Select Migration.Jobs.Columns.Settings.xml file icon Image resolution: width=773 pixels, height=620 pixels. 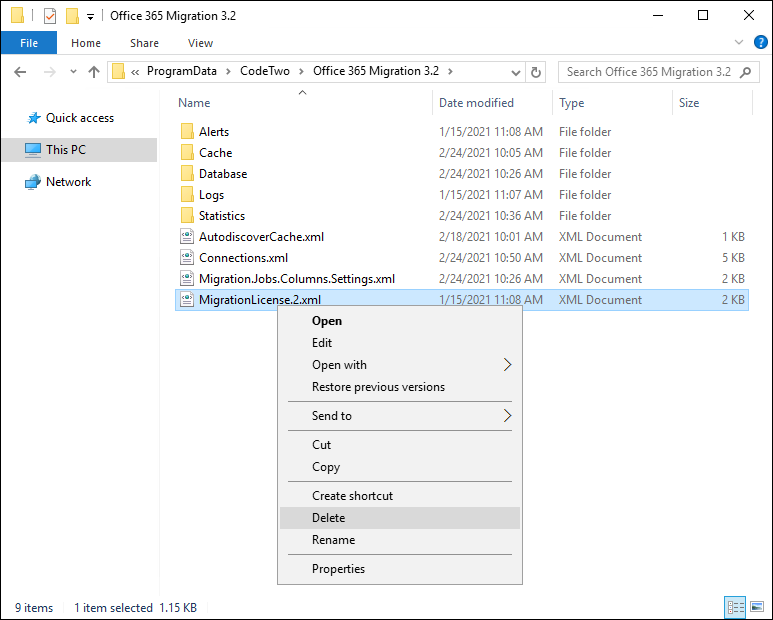tap(187, 278)
